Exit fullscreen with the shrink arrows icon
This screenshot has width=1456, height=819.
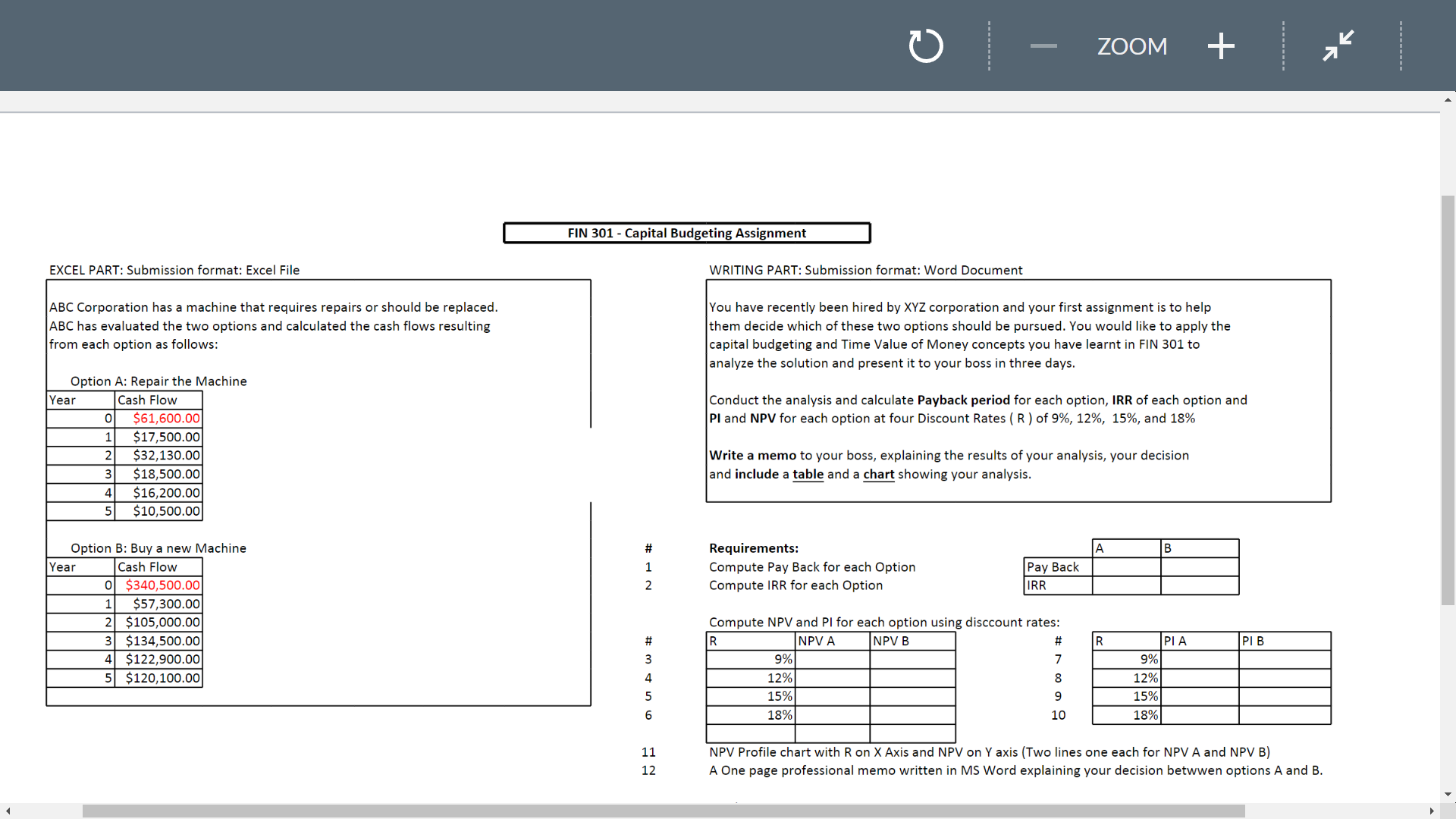coord(1337,45)
